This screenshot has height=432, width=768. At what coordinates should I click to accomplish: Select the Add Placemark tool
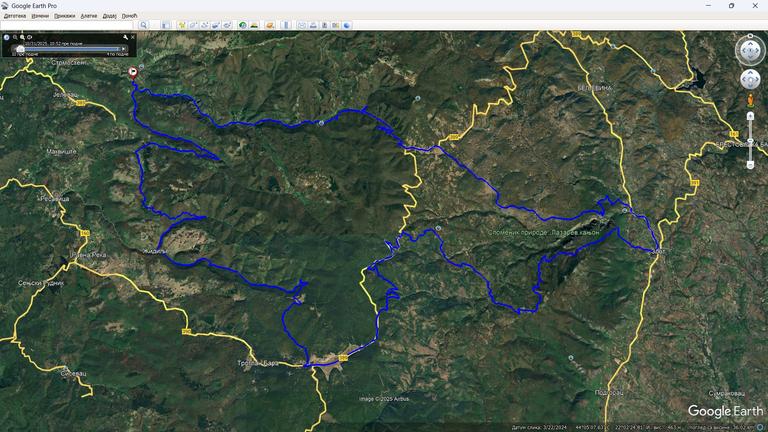[x=182, y=25]
